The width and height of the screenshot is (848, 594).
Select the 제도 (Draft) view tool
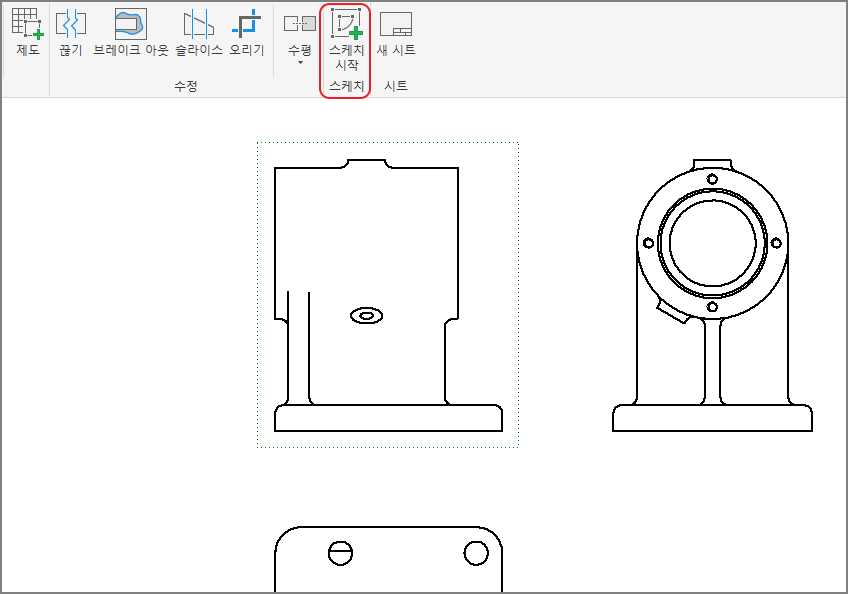pos(28,32)
